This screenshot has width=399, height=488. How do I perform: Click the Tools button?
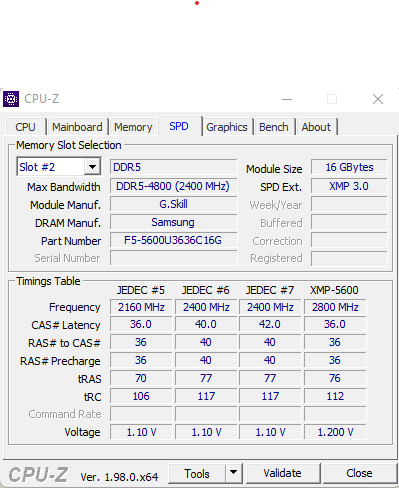coord(197,473)
